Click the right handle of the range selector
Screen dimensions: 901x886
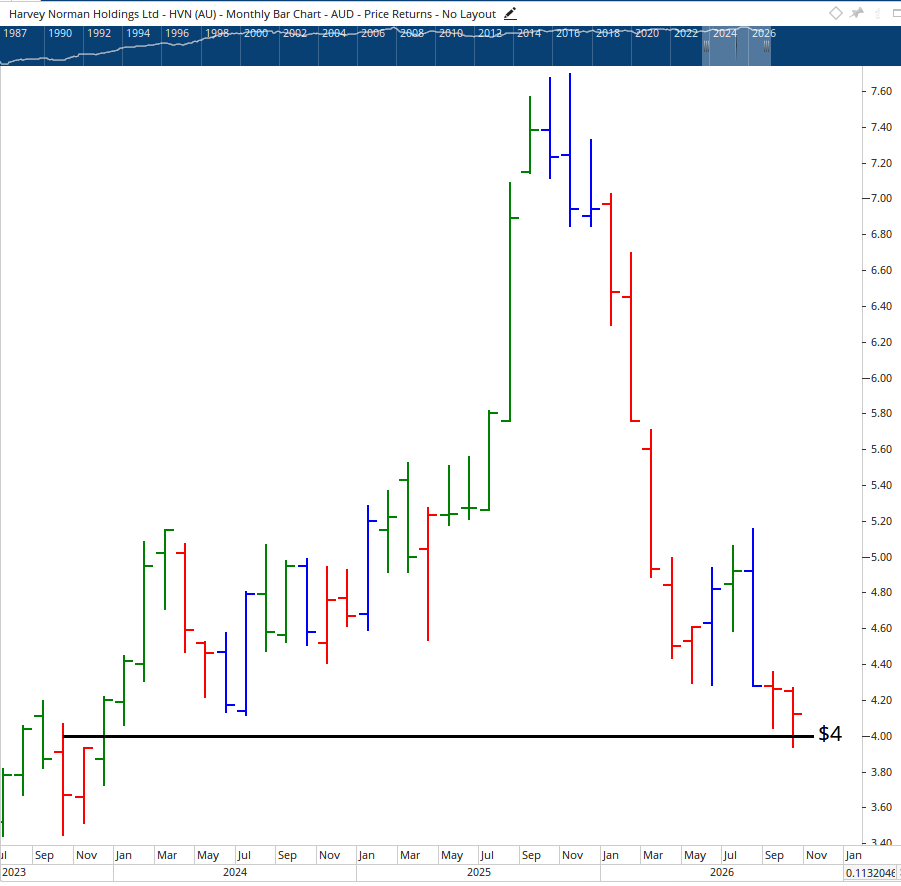pyautogui.click(x=767, y=49)
